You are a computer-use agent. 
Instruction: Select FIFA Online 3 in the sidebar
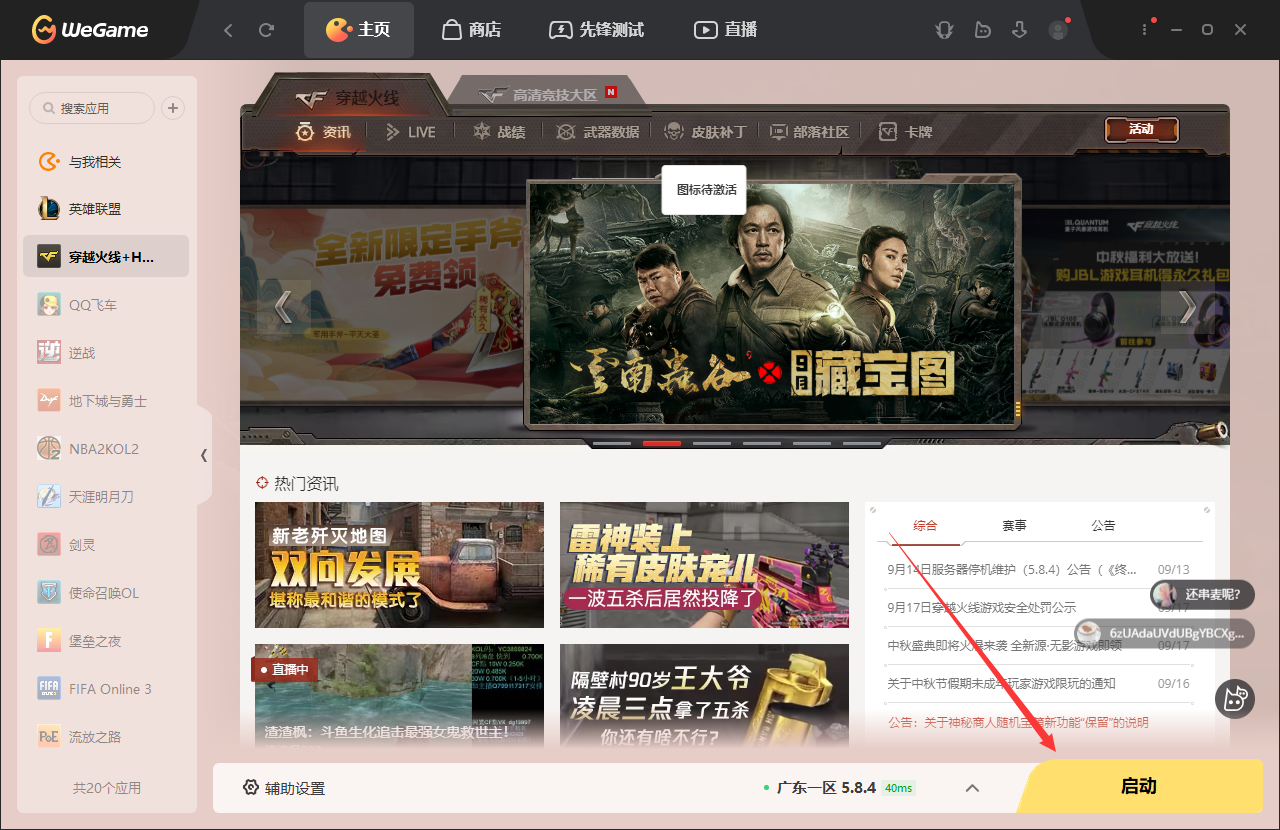click(x=106, y=689)
